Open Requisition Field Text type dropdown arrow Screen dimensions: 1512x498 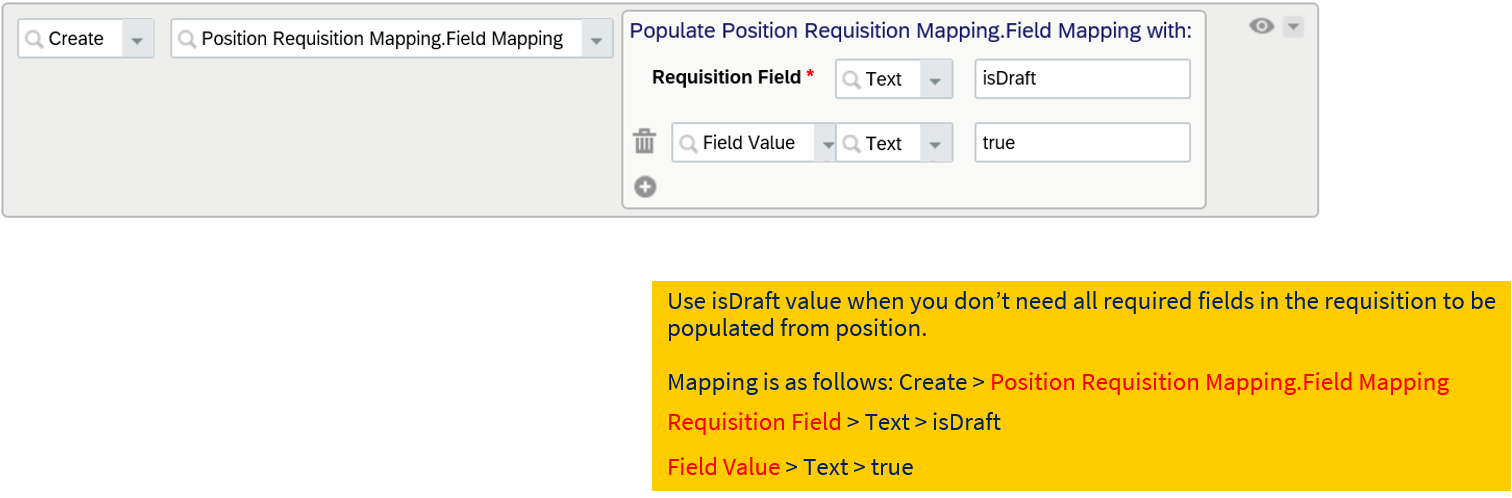tap(935, 79)
